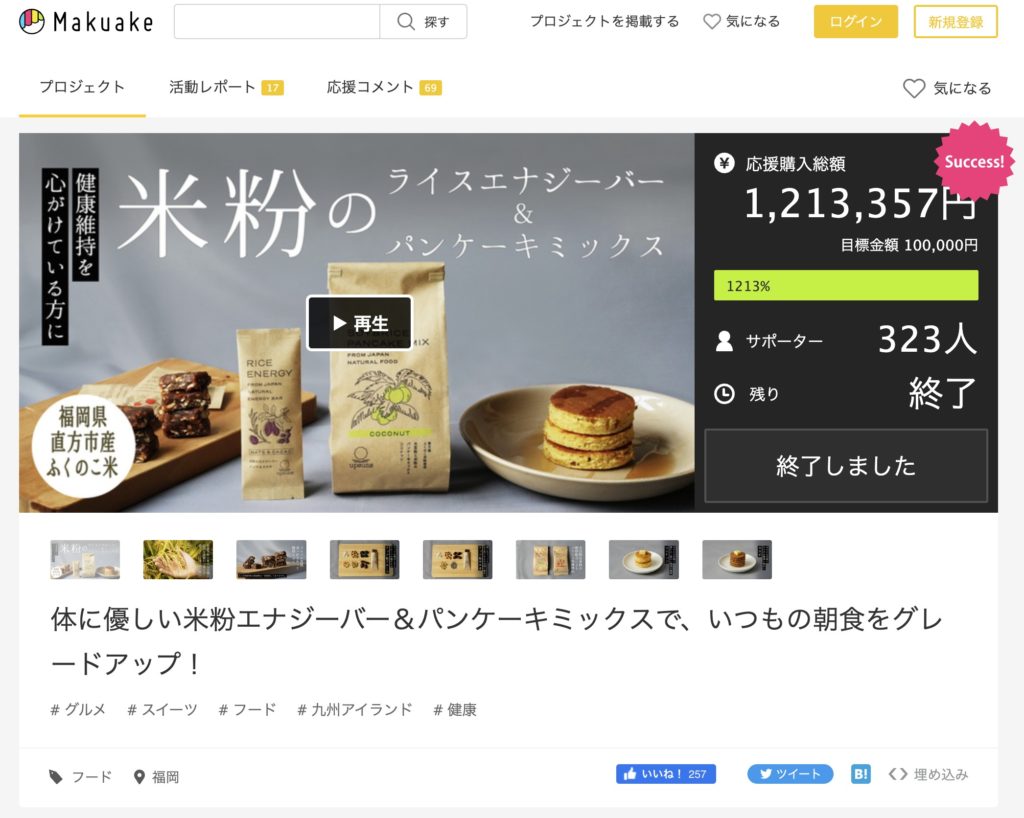Click the magnifier 探す search button
Image resolution: width=1024 pixels, height=818 pixels.
pos(423,22)
